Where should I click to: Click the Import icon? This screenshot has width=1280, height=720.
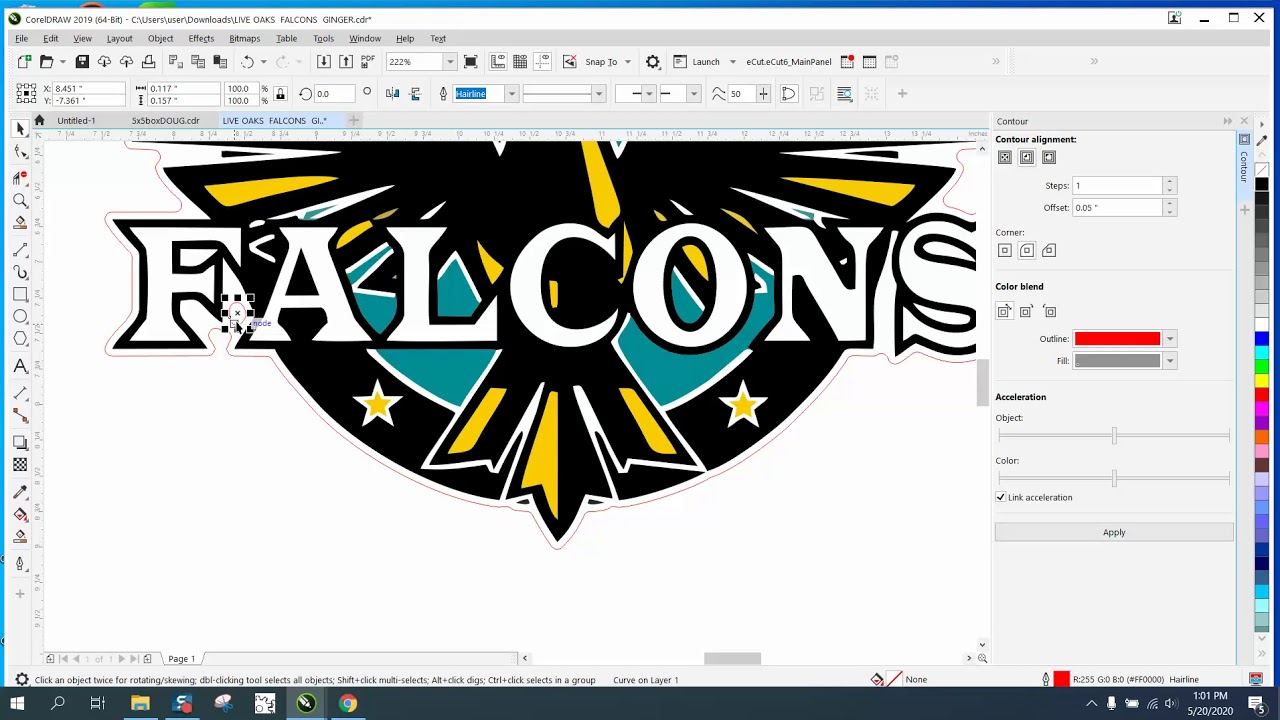[x=323, y=62]
